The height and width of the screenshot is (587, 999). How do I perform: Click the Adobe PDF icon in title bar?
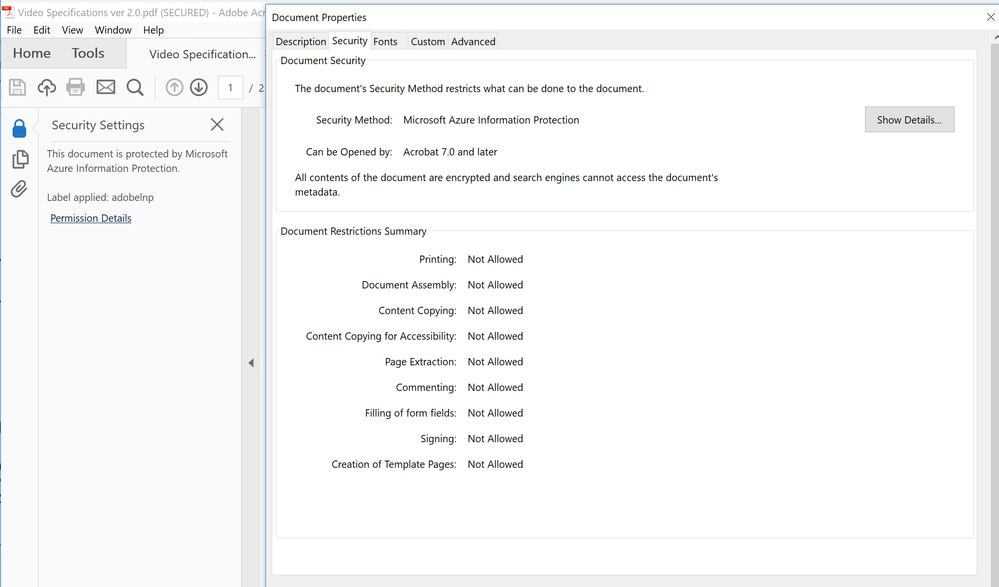point(8,12)
